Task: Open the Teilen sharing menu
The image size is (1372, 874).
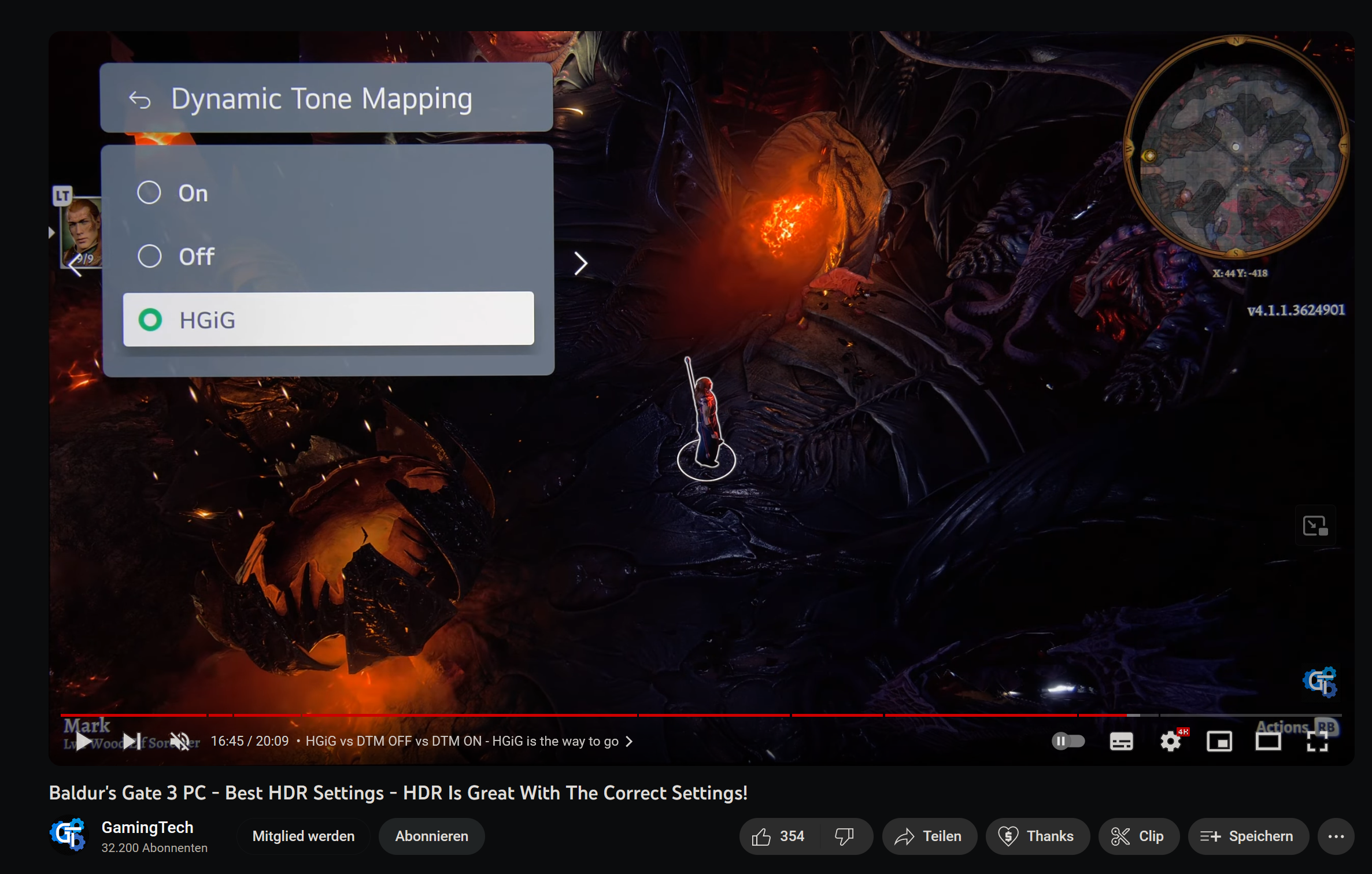Action: (929, 836)
